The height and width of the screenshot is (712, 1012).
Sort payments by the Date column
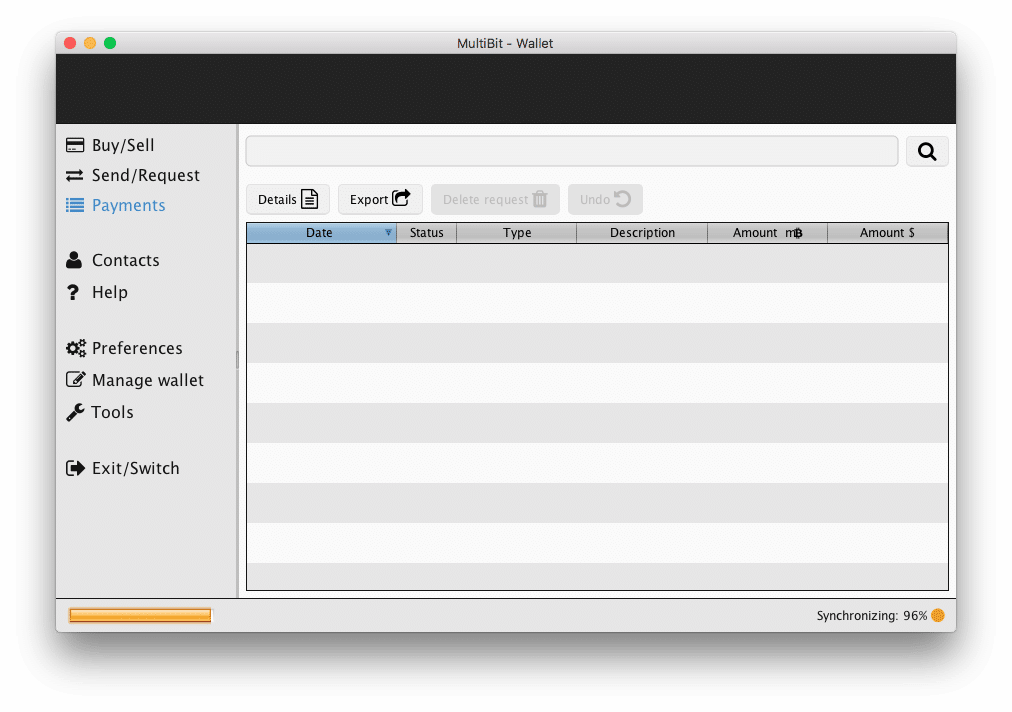(x=321, y=233)
